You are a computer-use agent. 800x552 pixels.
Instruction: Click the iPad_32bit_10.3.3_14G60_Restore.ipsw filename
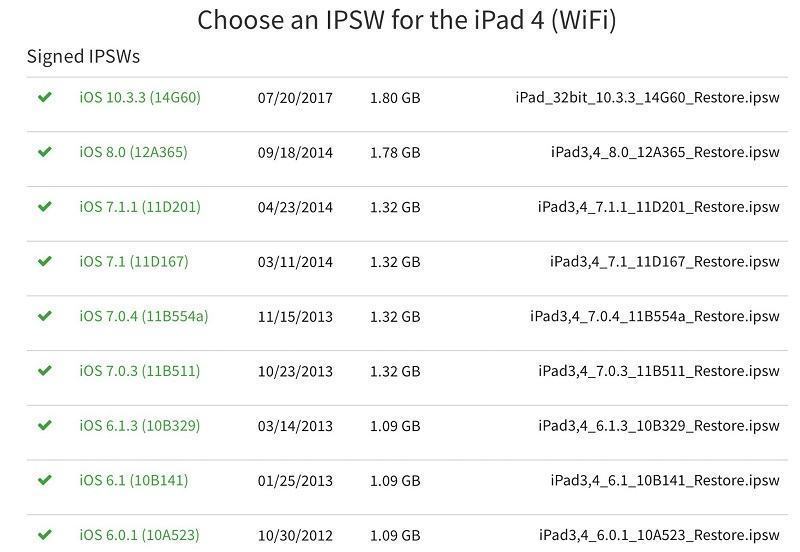pos(647,98)
